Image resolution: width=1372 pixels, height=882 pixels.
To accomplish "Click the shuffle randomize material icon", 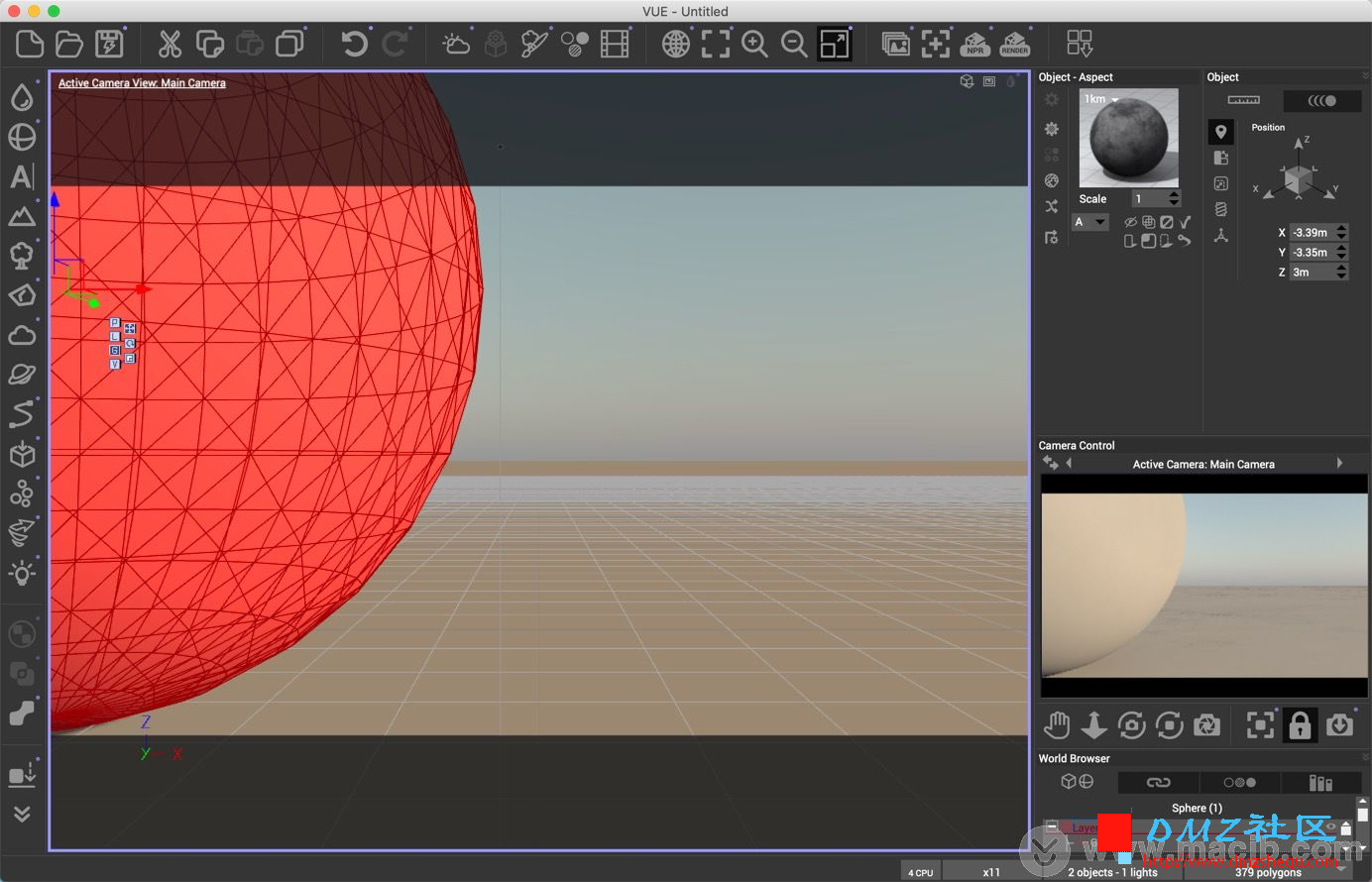I will (1052, 206).
